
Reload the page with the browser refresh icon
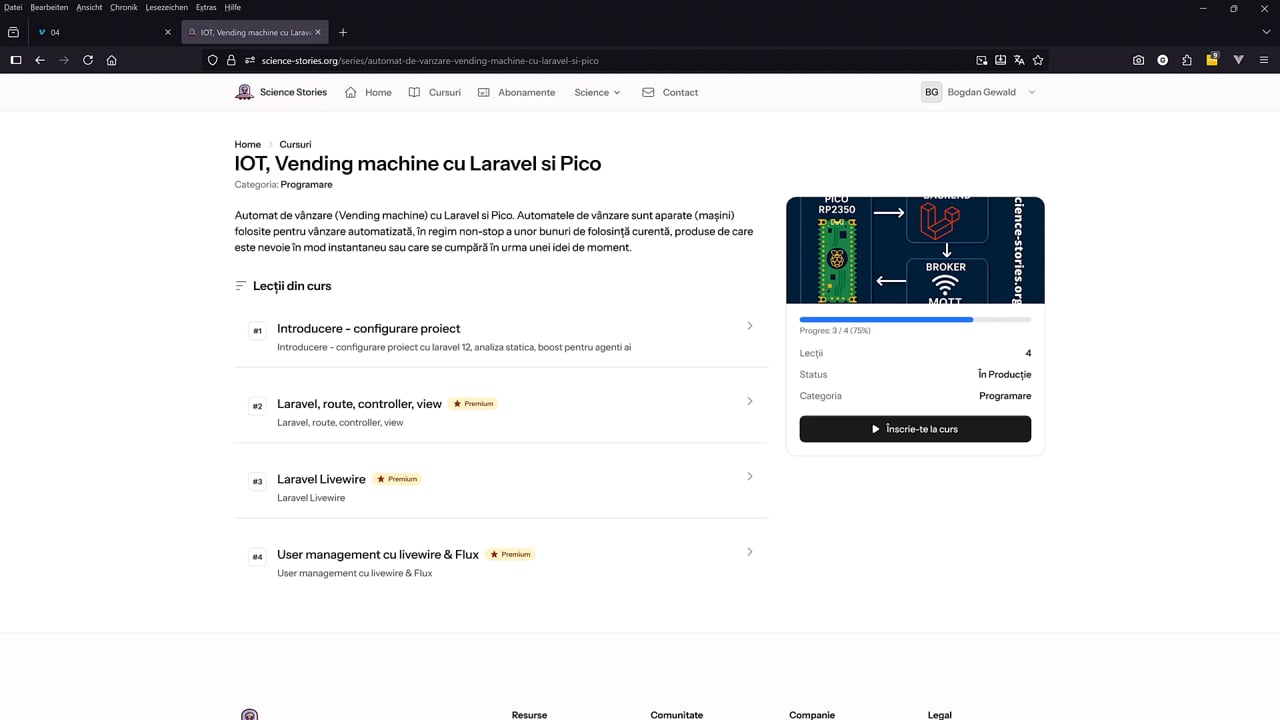[x=88, y=60]
